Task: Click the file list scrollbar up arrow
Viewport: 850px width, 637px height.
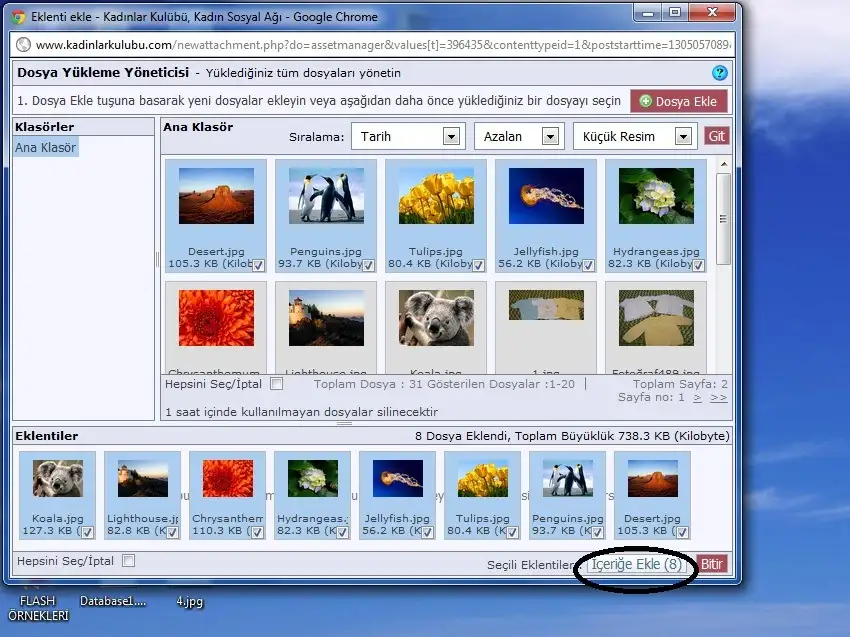Action: click(x=724, y=164)
